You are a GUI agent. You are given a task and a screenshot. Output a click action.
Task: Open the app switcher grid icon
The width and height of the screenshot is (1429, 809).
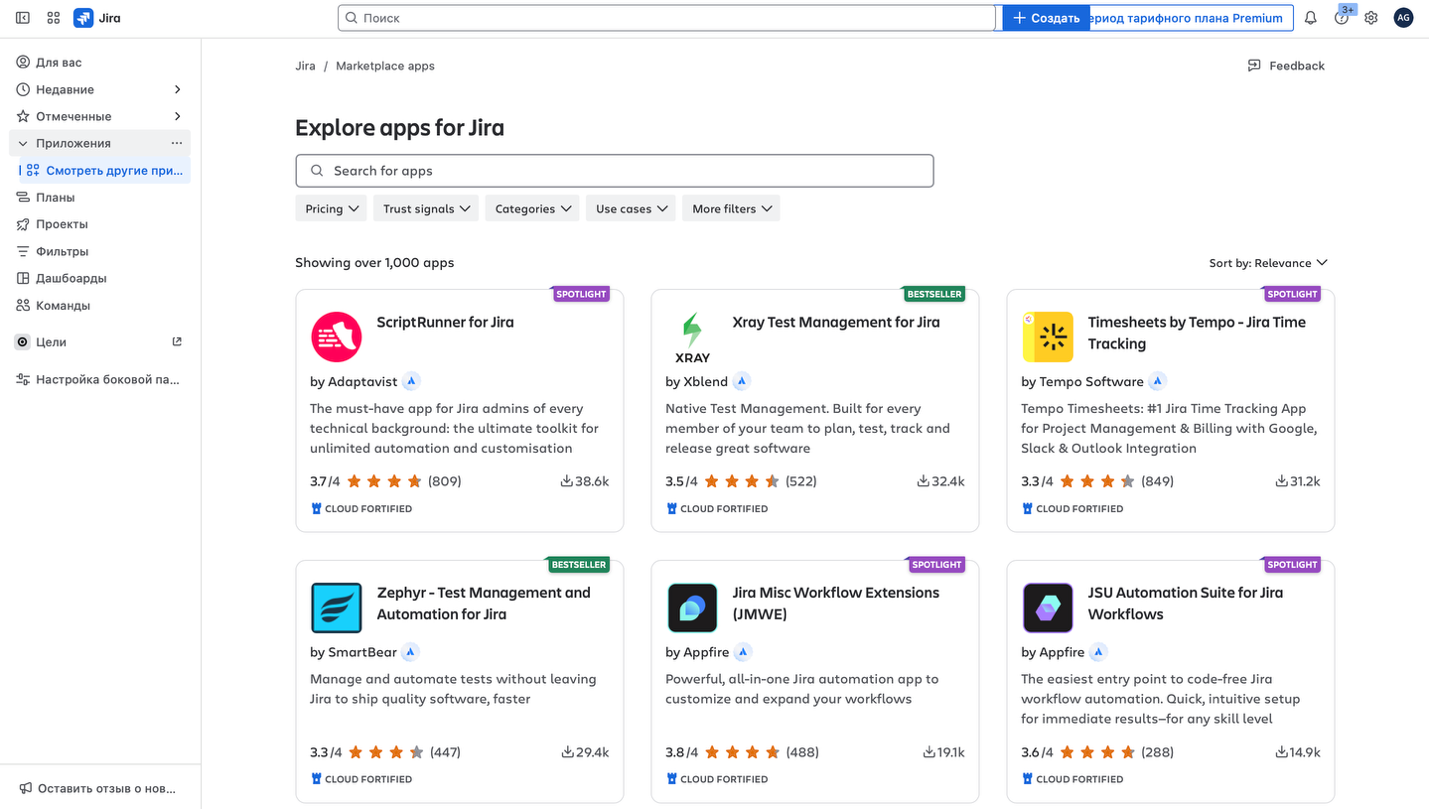tap(54, 18)
